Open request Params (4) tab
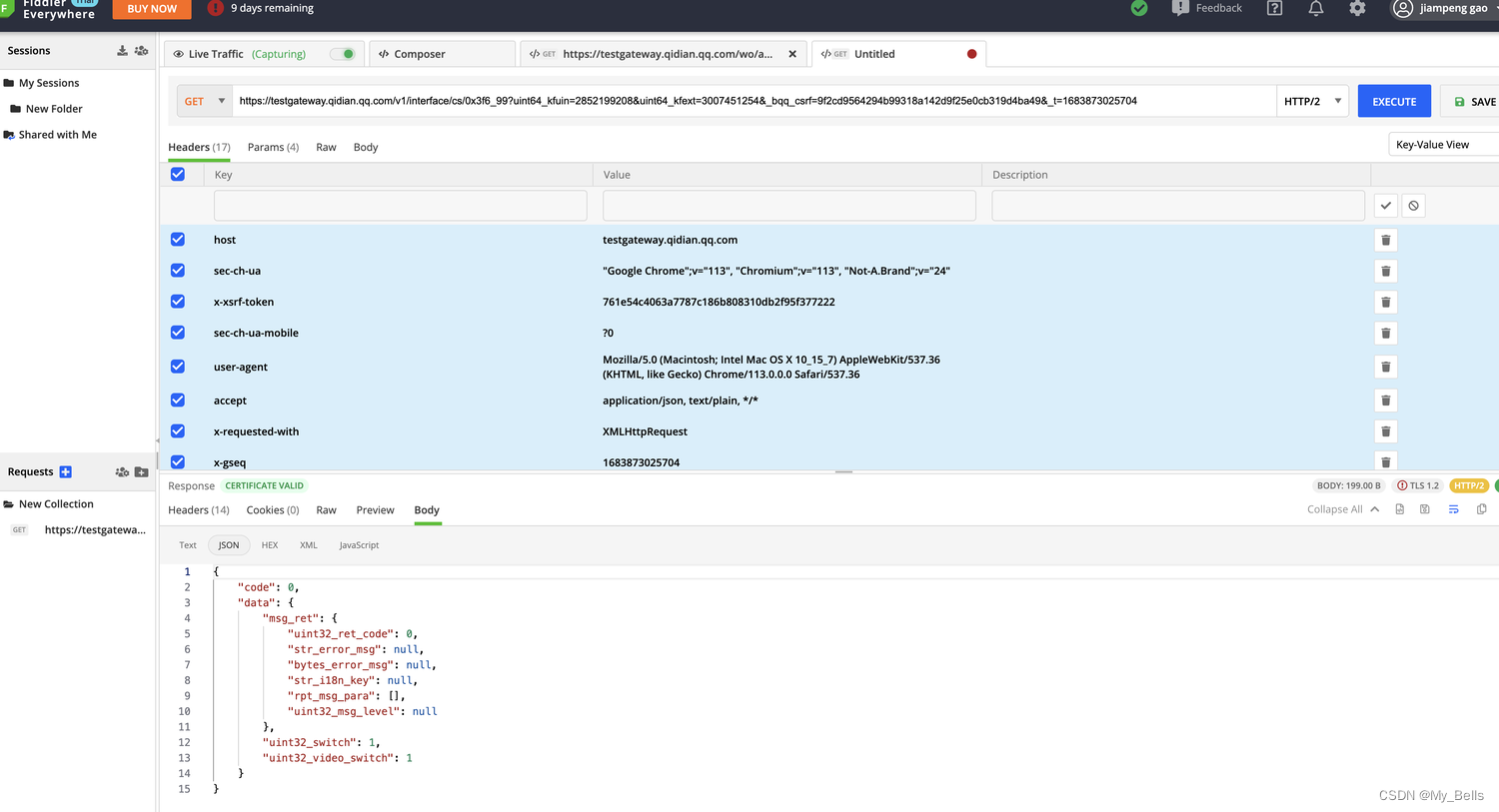1499x812 pixels. [x=273, y=147]
